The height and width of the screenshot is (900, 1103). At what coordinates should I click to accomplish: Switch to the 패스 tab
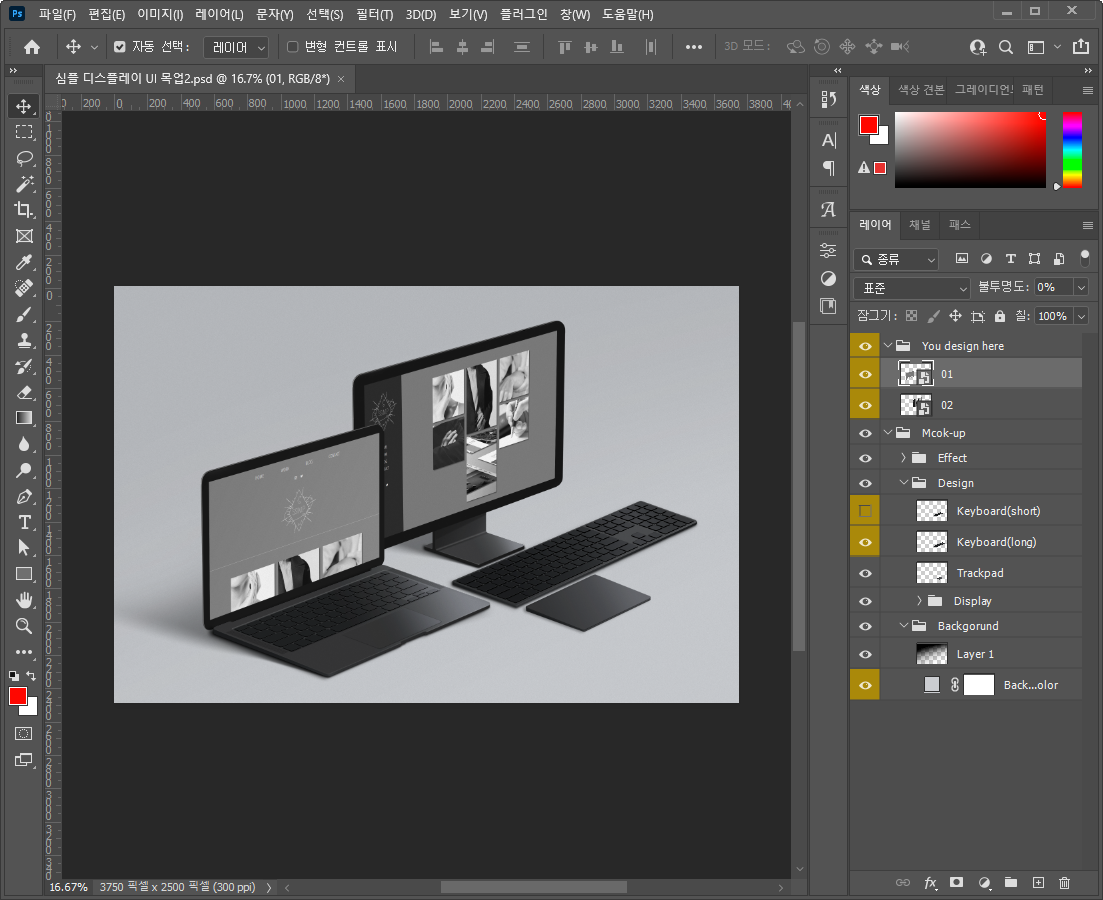click(959, 224)
